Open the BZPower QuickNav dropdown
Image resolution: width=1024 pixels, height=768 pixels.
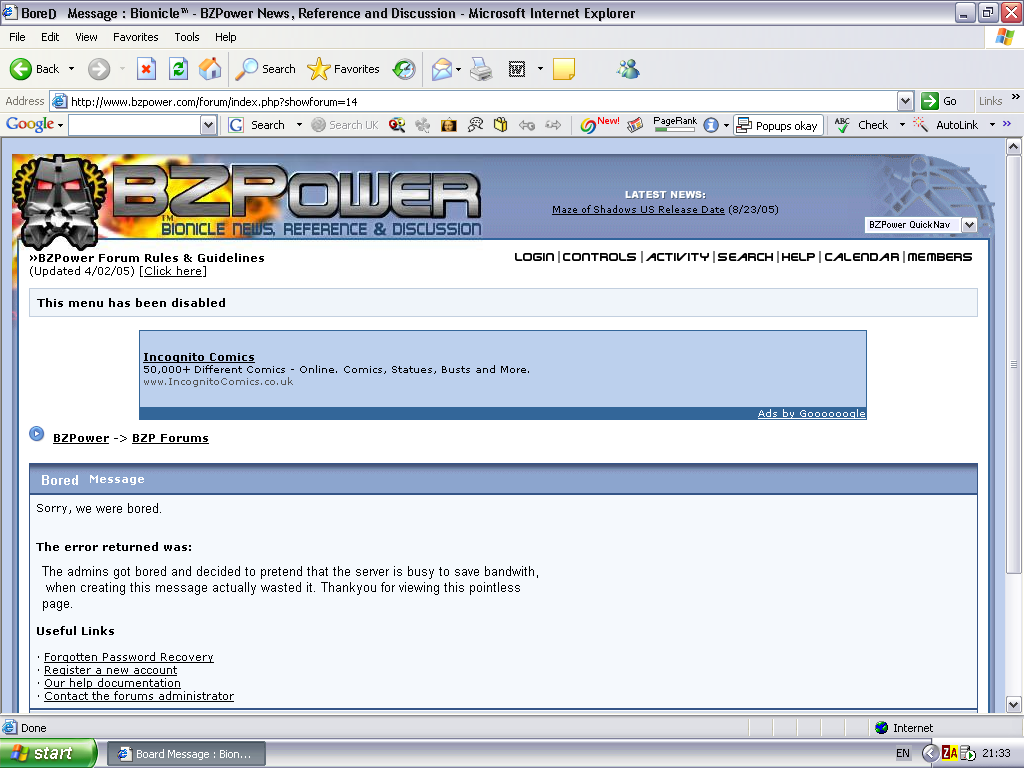[969, 225]
